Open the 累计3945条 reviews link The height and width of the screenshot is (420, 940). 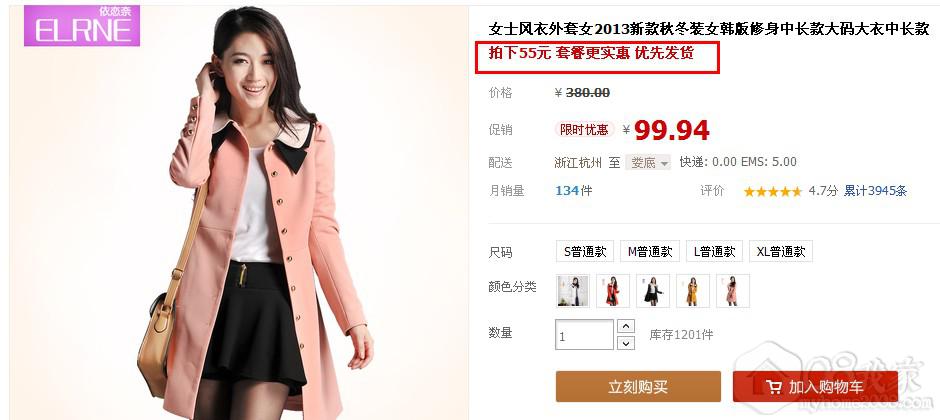click(875, 191)
